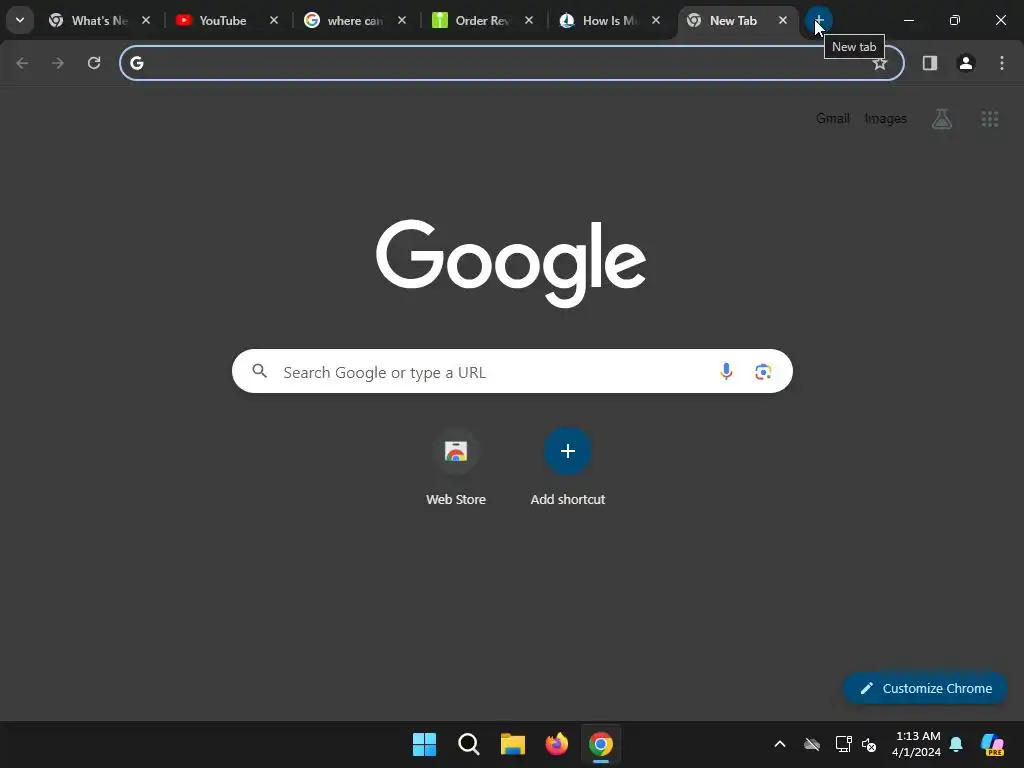The image size is (1024, 768).
Task: Open the side panel
Action: coord(930,63)
